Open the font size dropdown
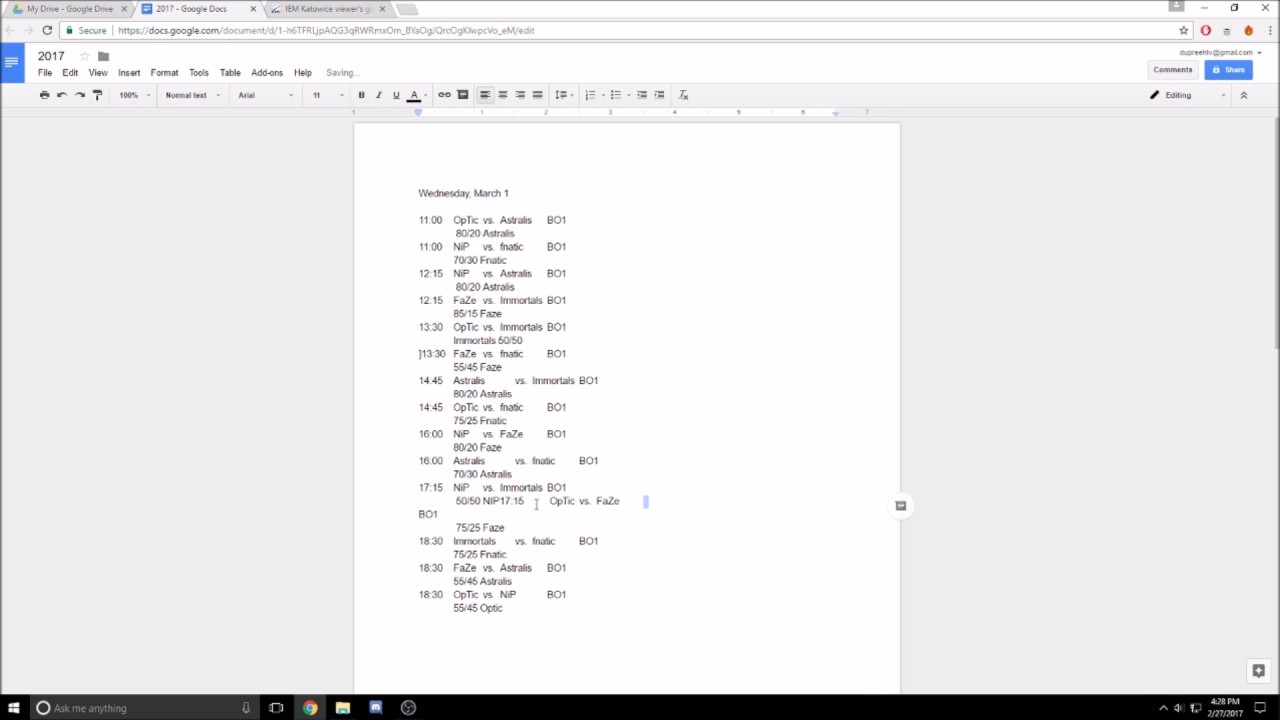The width and height of the screenshot is (1280, 720). pyautogui.click(x=328, y=95)
